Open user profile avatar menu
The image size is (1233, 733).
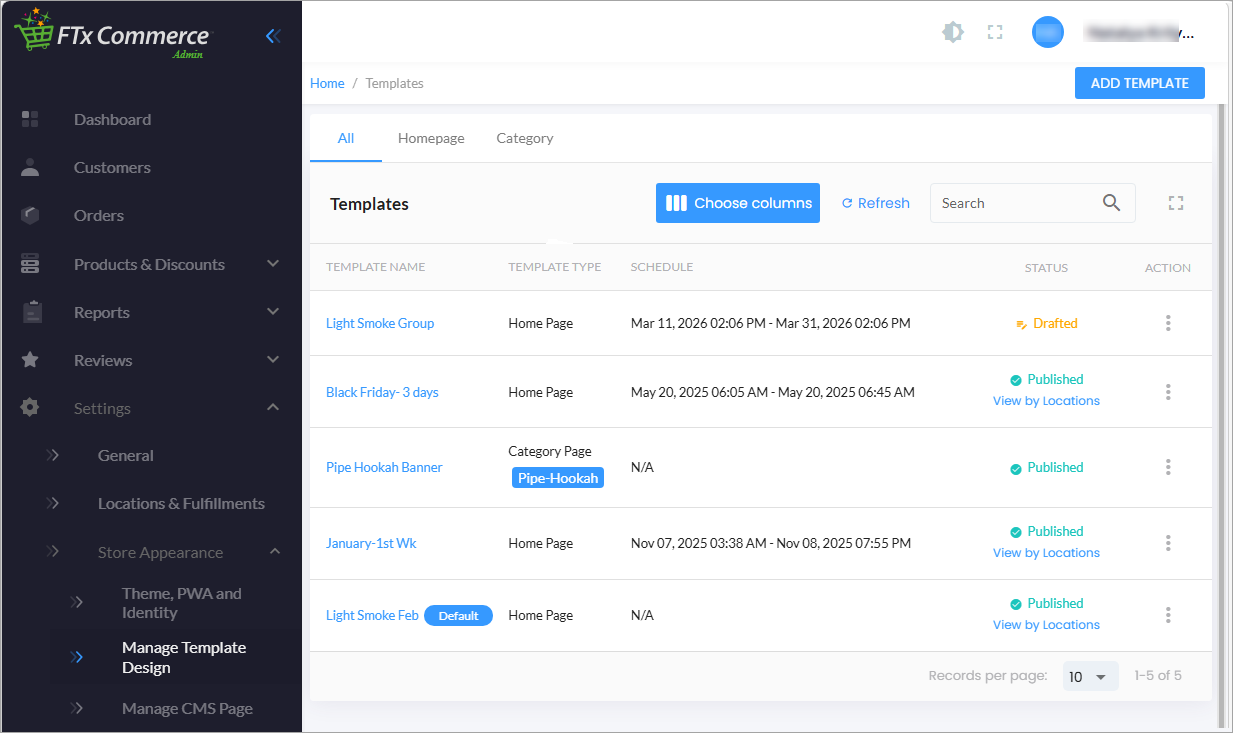pos(1047,33)
